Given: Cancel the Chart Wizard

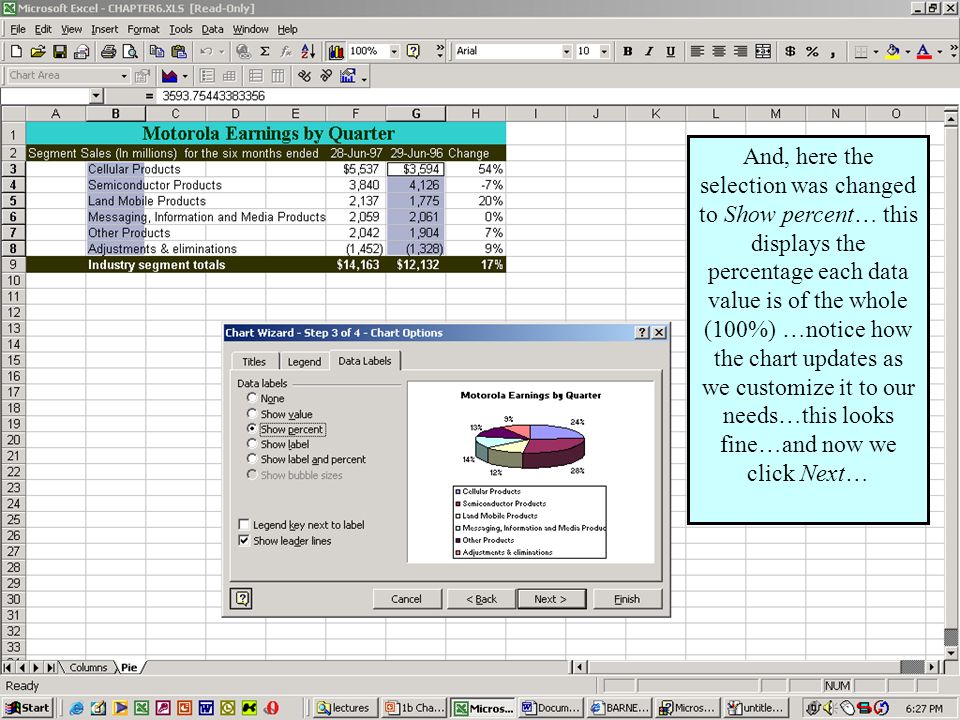Looking at the screenshot, I should [407, 599].
